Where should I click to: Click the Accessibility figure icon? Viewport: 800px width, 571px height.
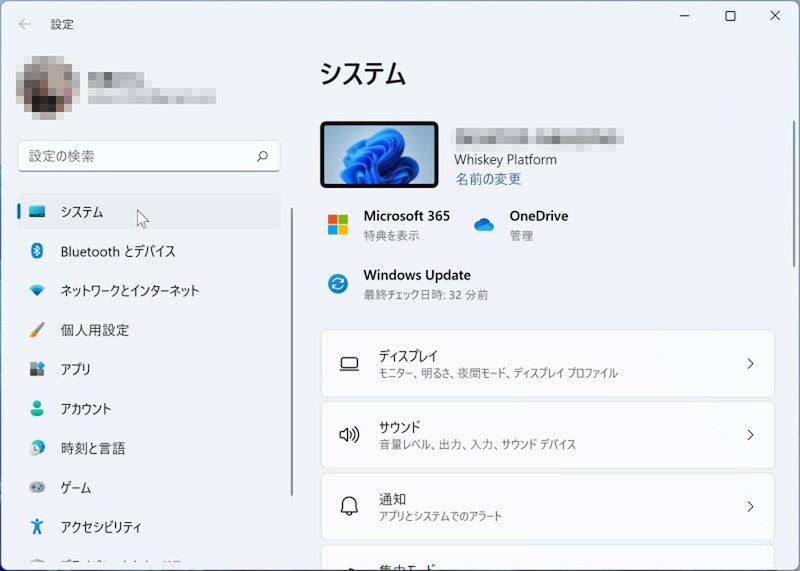point(37,527)
